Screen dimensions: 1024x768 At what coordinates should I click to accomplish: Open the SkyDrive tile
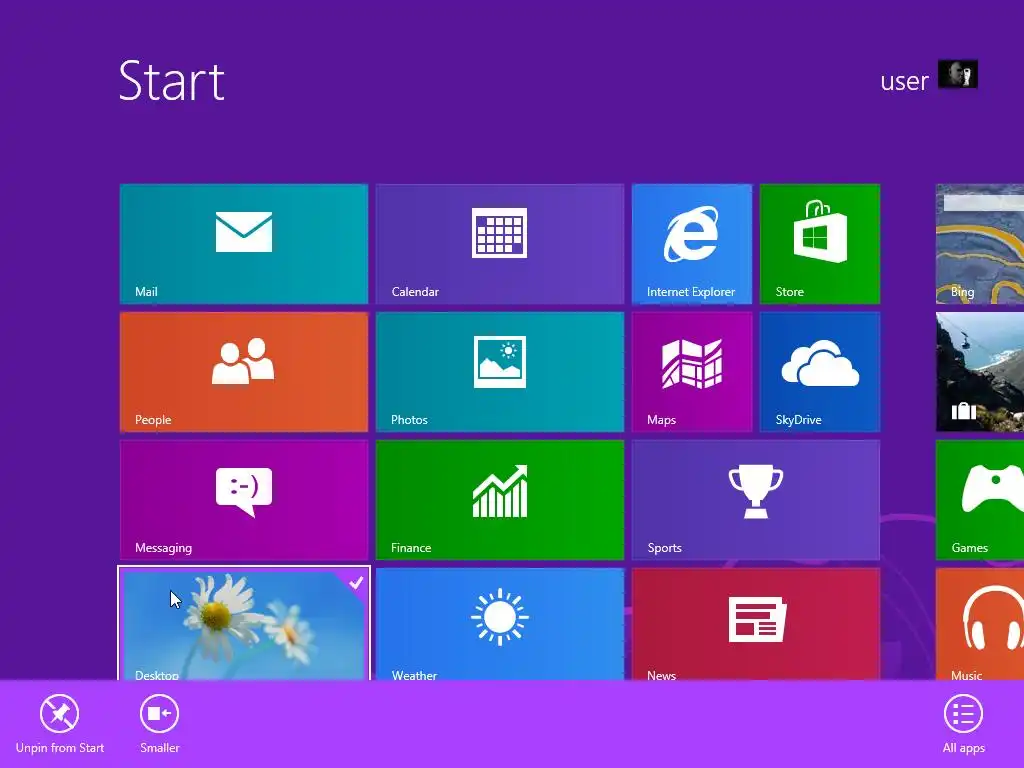[820, 372]
